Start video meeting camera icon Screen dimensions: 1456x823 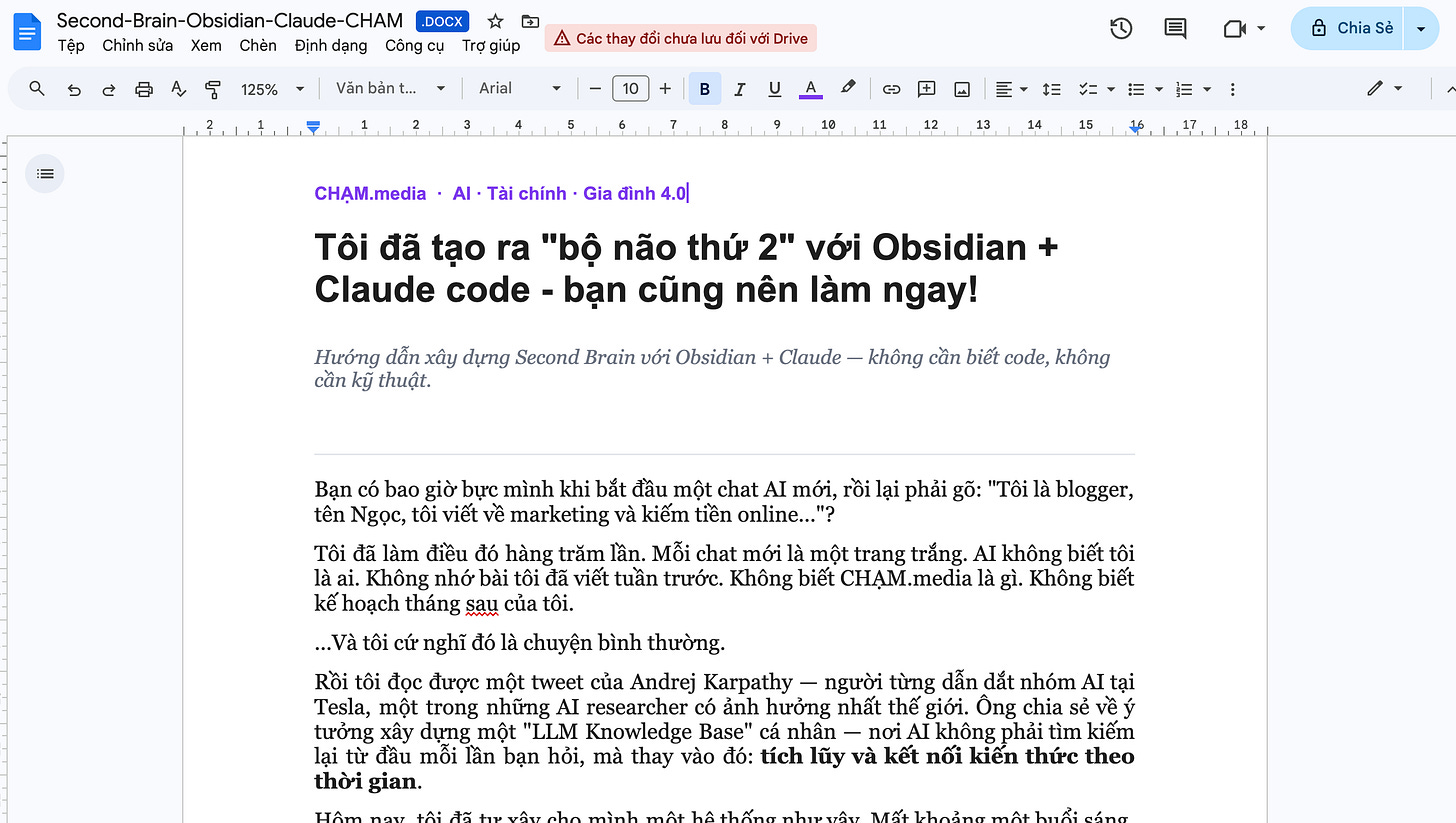point(1235,29)
